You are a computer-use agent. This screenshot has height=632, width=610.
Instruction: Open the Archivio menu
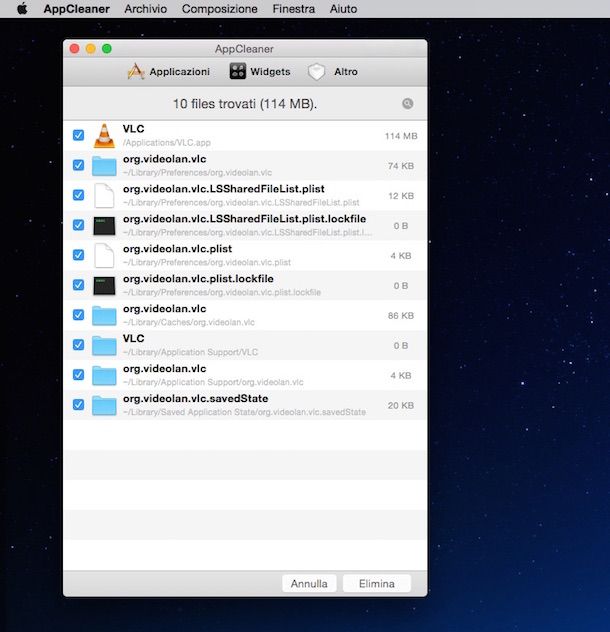(x=146, y=9)
